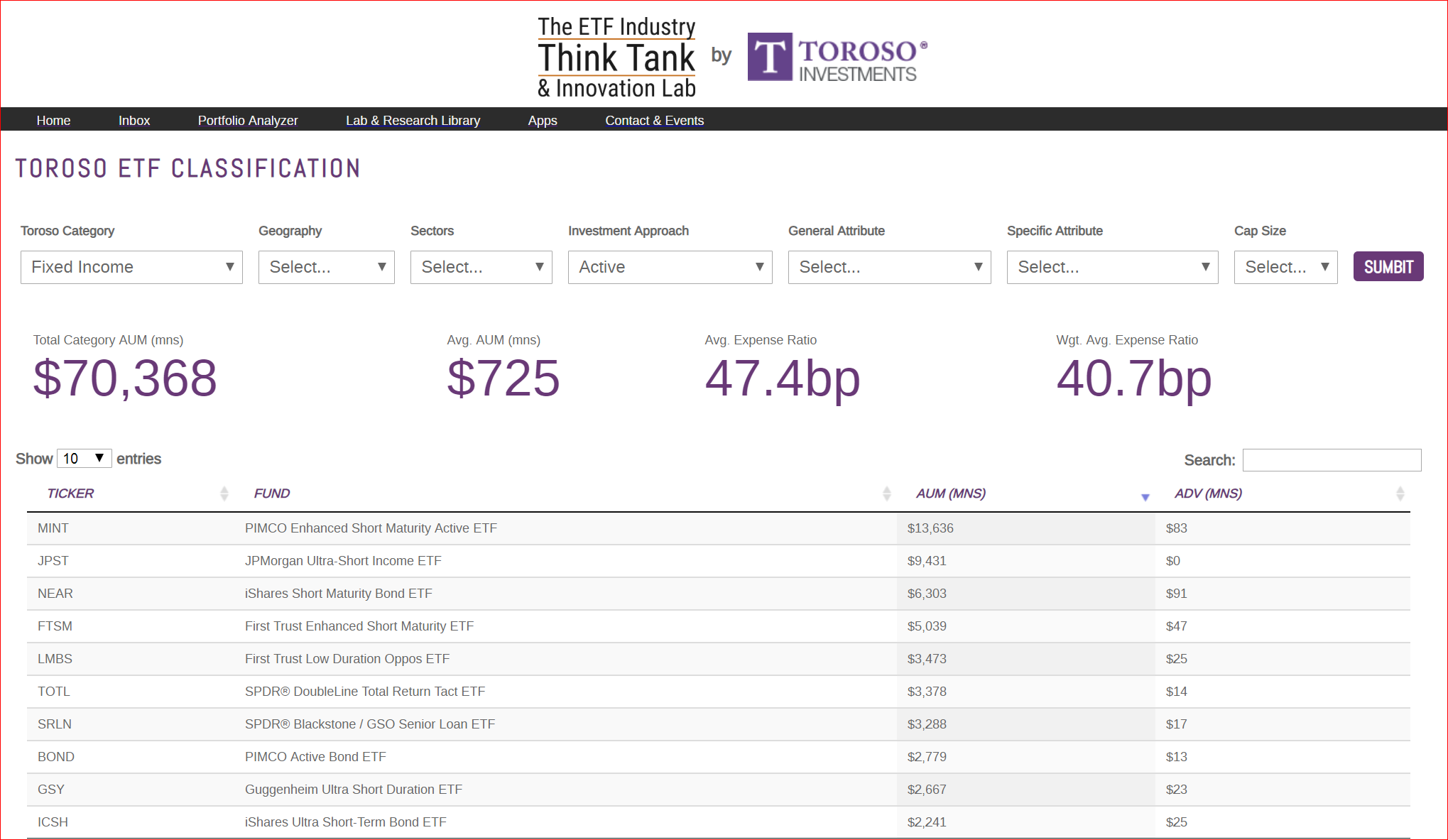Viewport: 1448px width, 840px height.
Task: Click the $9,431 AUM value
Action: 927,561
